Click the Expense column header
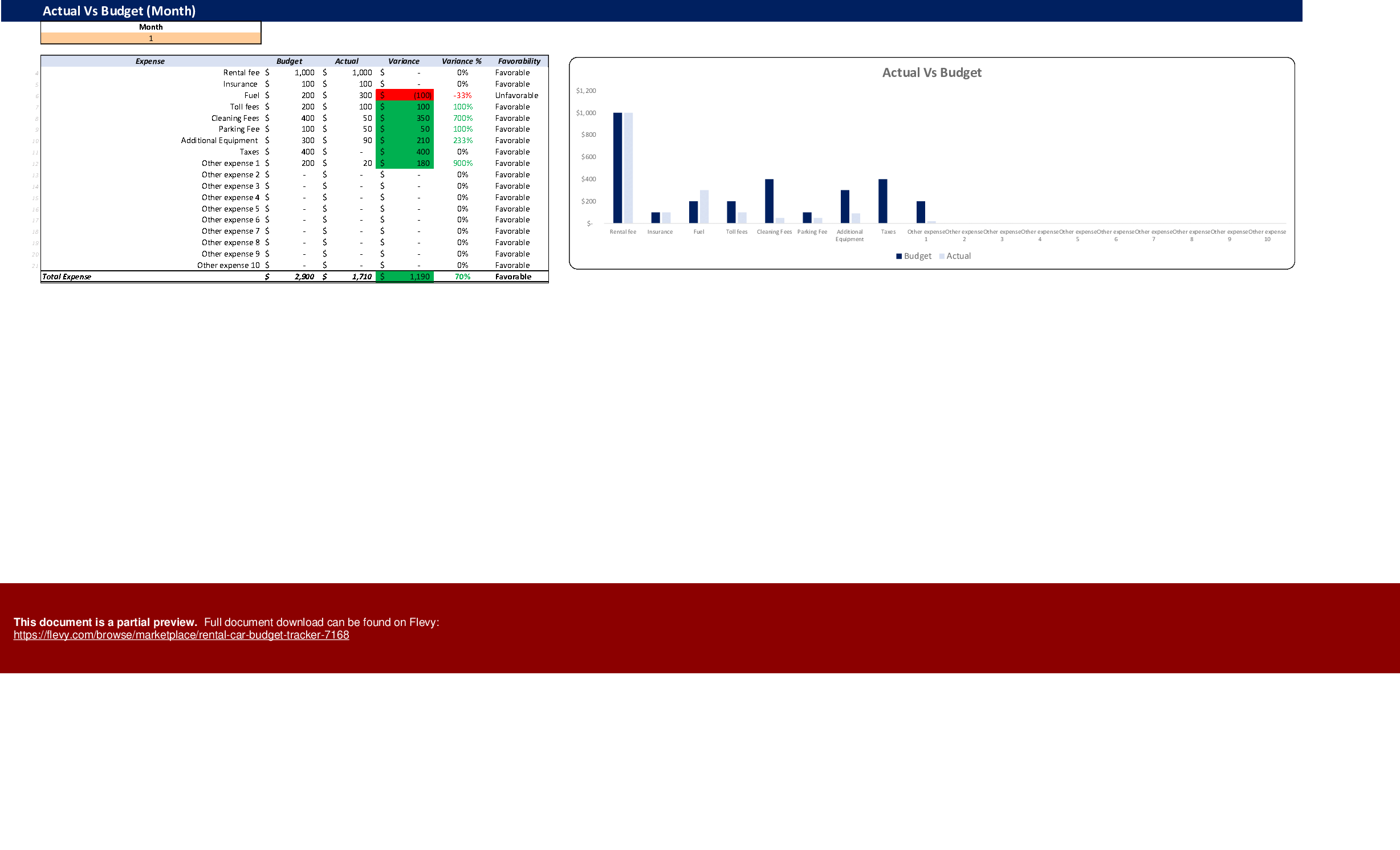The image size is (1400, 850). [x=150, y=61]
